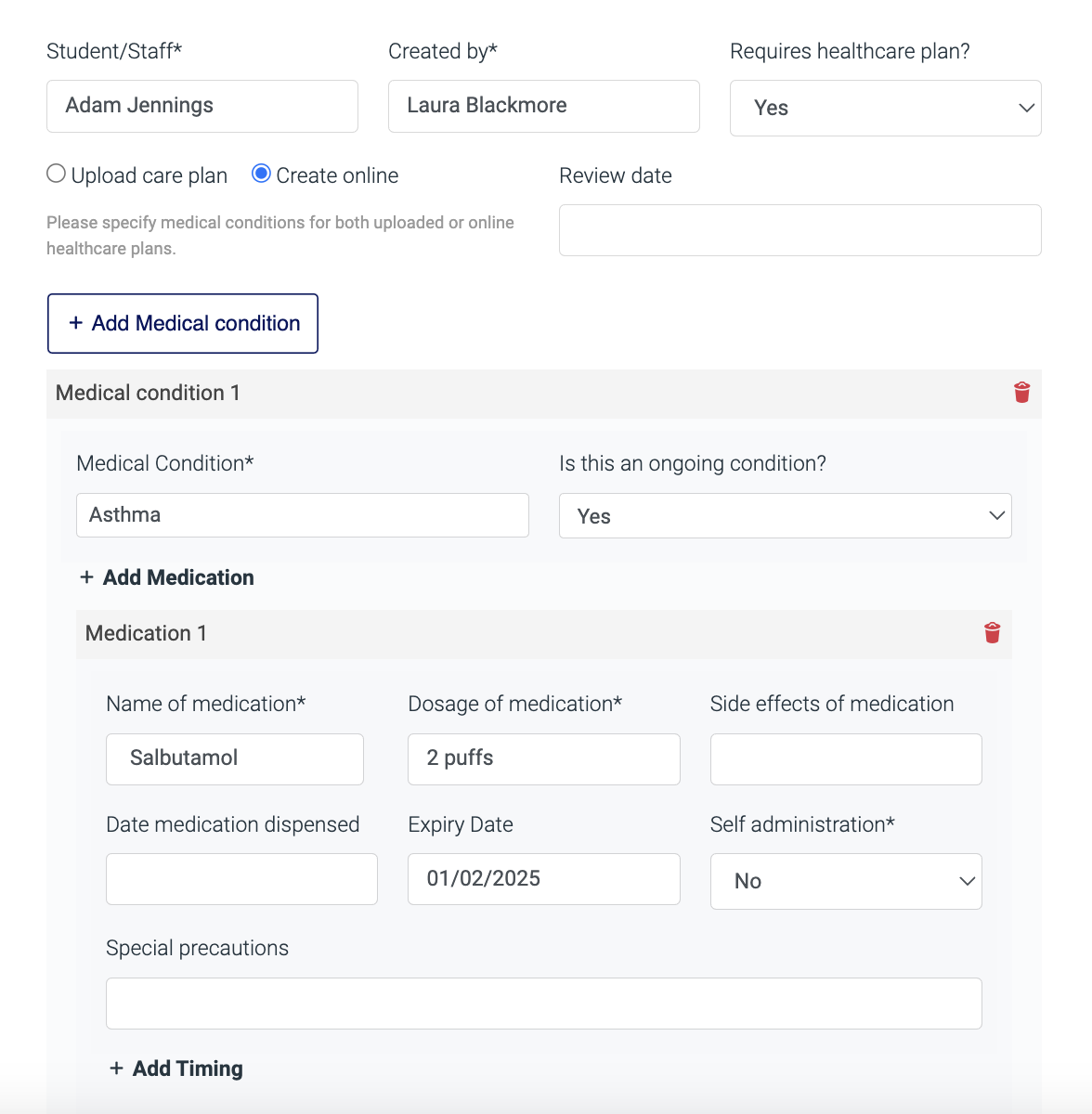Open the Self administration dropdown
The height and width of the screenshot is (1114, 1092).
tap(845, 881)
